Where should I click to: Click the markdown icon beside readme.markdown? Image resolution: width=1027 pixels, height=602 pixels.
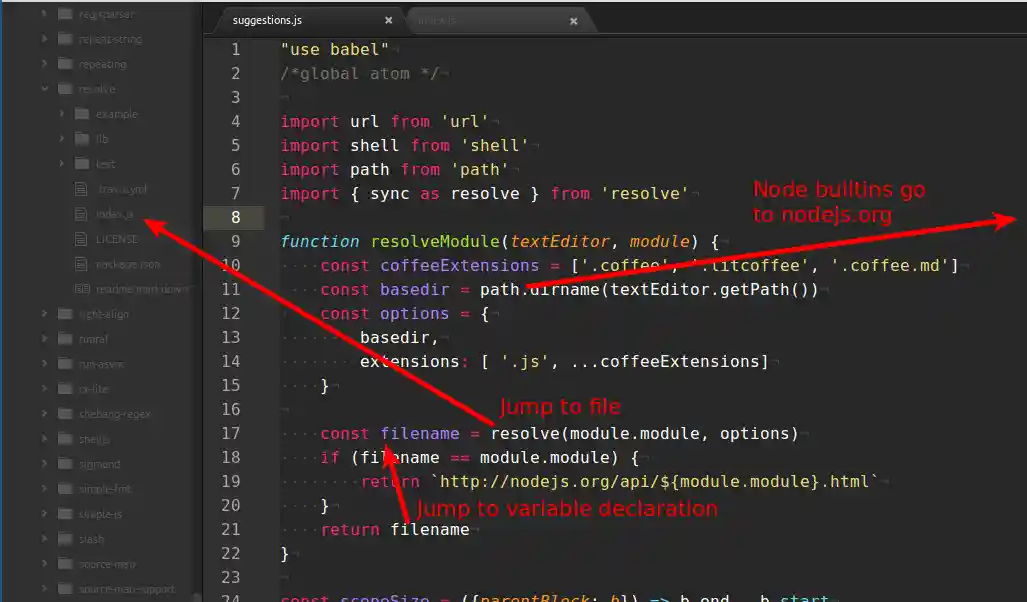(82, 288)
